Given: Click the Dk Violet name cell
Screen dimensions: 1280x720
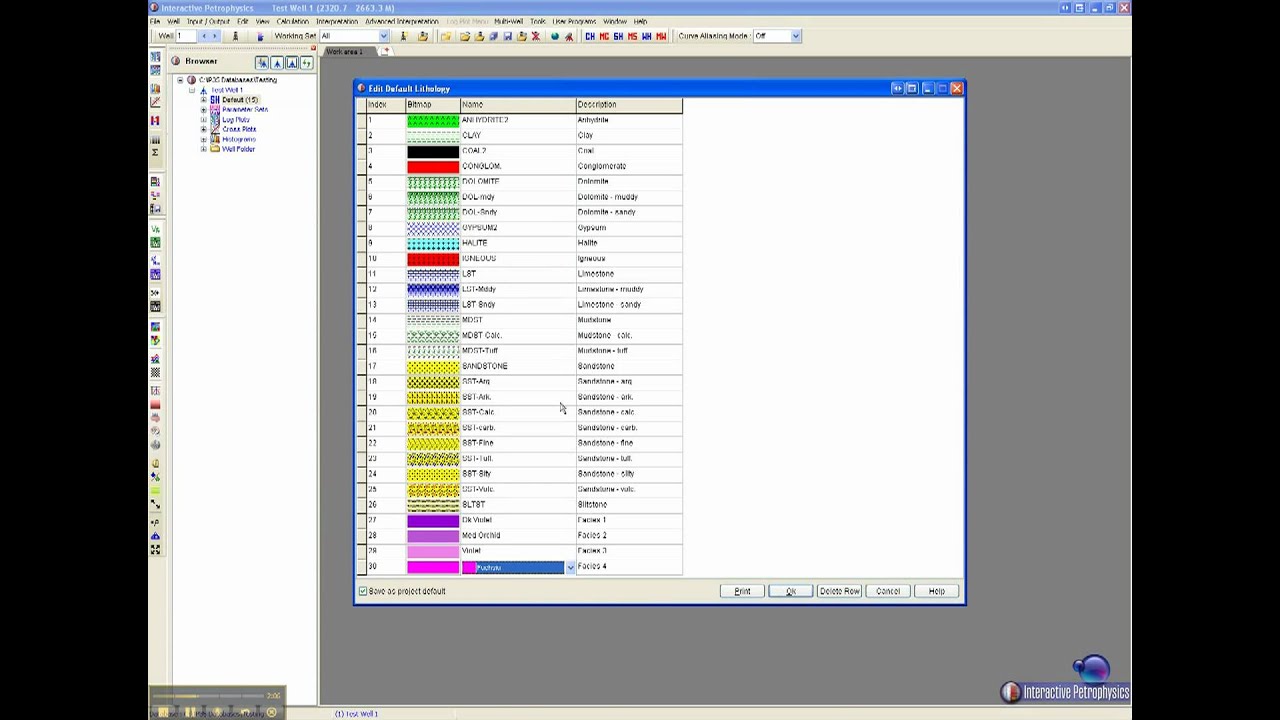Looking at the screenshot, I should coord(518,520).
